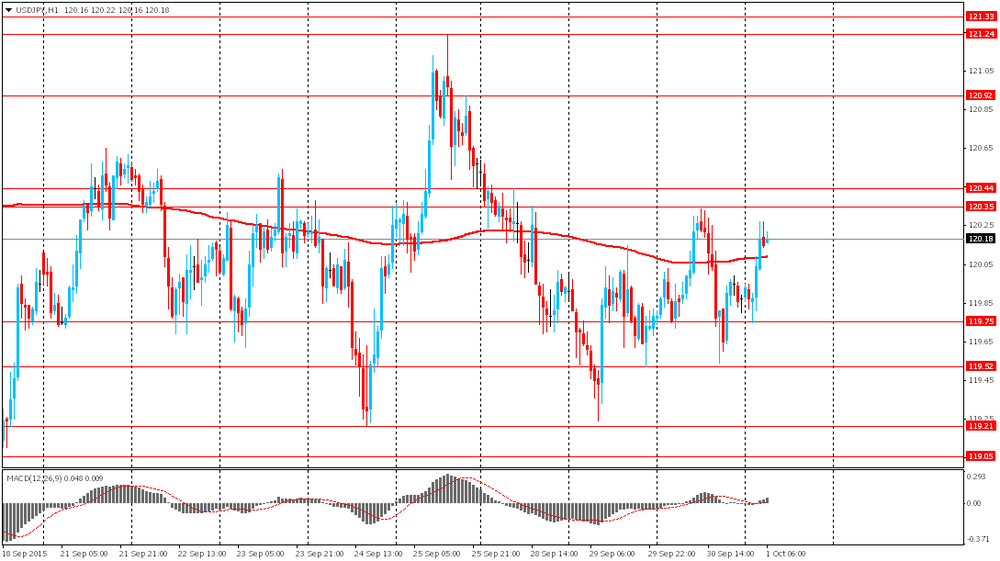Image resolution: width=1000 pixels, height=561 pixels.
Task: Click the MACD(12,26,9) indicator label
Action: (33, 478)
